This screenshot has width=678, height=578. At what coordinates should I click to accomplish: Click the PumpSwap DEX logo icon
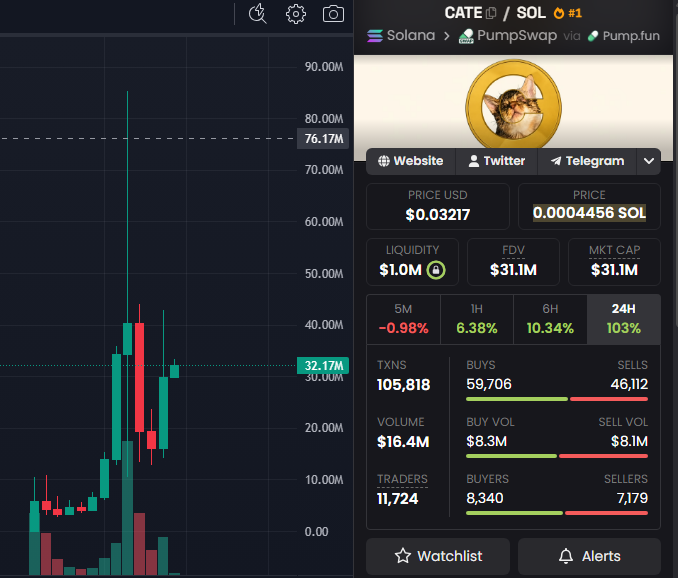(466, 36)
